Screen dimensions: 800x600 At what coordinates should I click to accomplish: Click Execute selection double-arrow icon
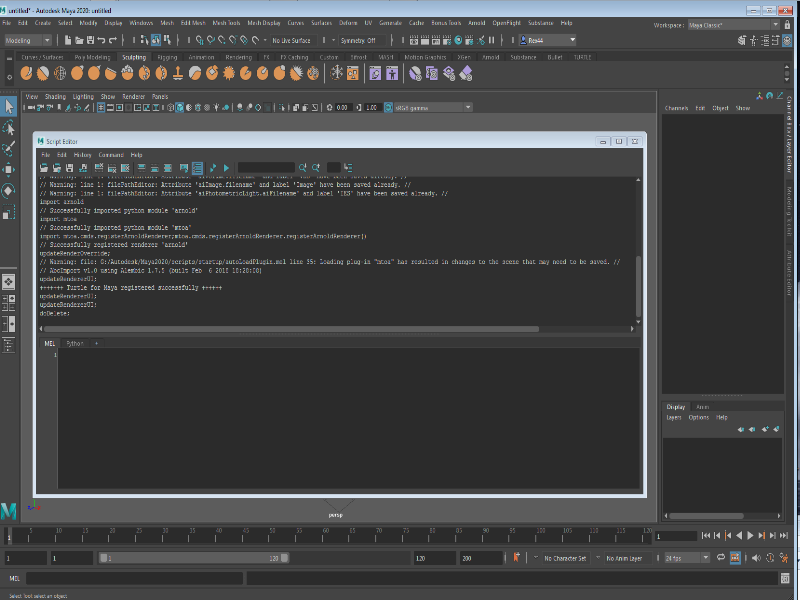[213, 168]
